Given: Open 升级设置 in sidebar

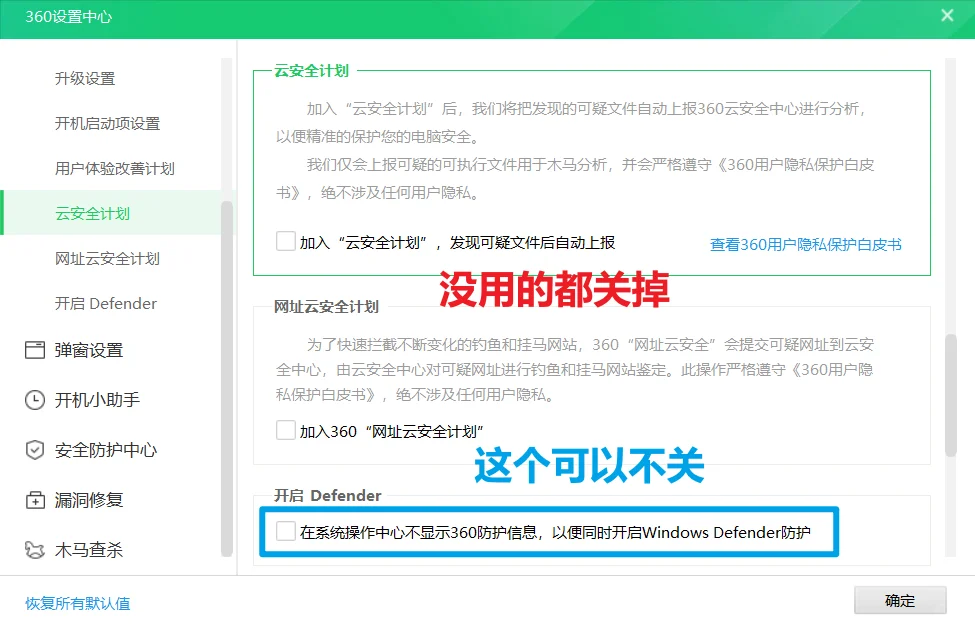Looking at the screenshot, I should coord(85,78).
